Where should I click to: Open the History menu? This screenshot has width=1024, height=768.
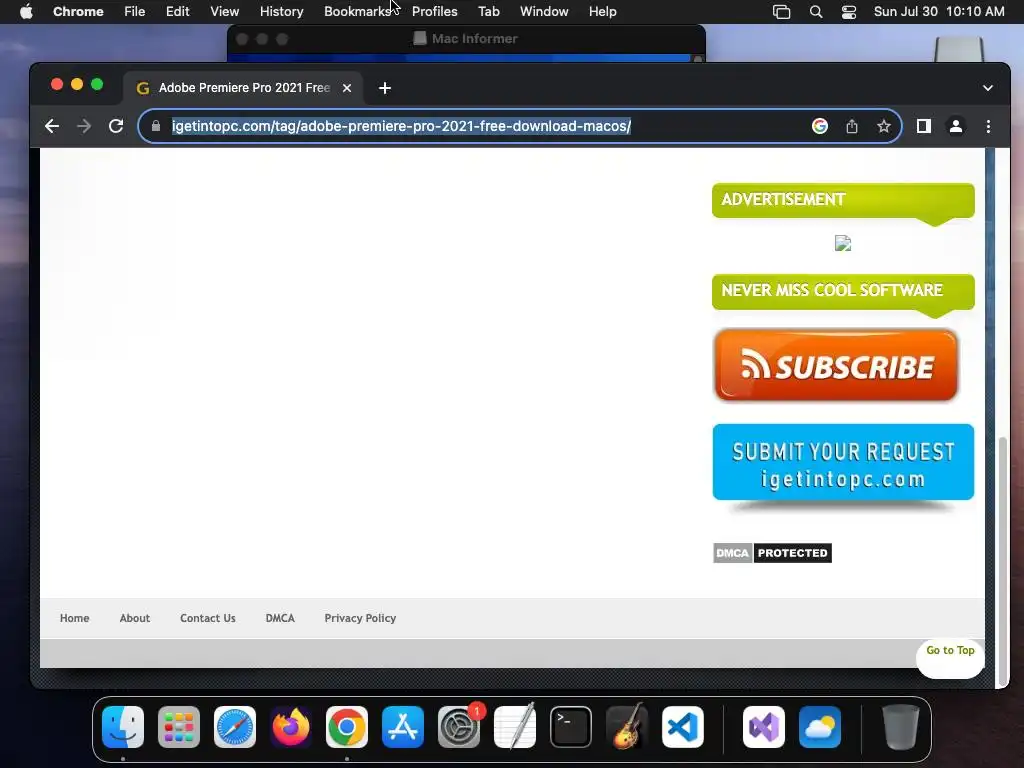(281, 12)
